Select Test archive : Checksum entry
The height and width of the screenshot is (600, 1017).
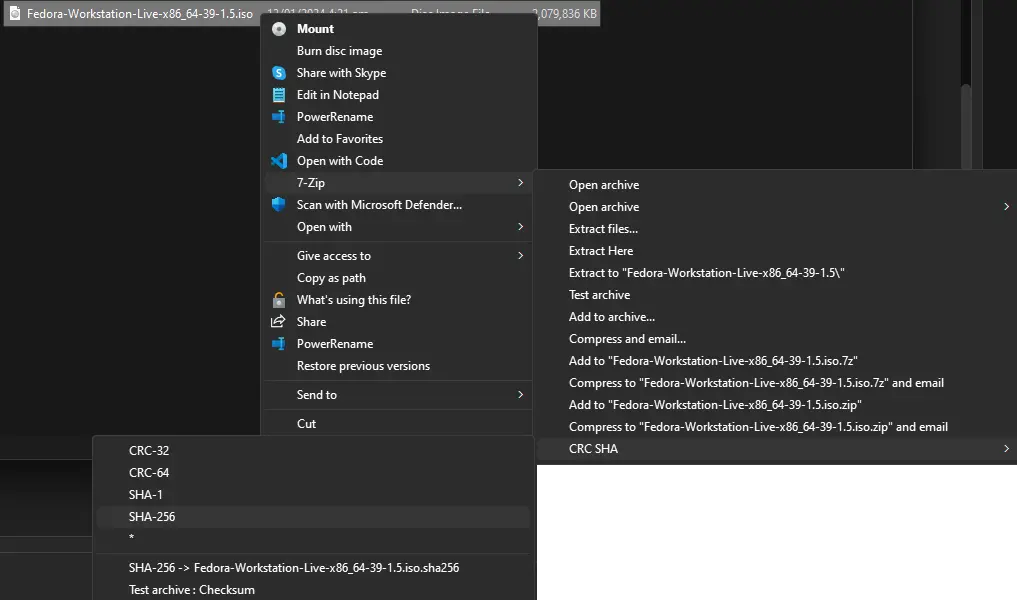[191, 590]
